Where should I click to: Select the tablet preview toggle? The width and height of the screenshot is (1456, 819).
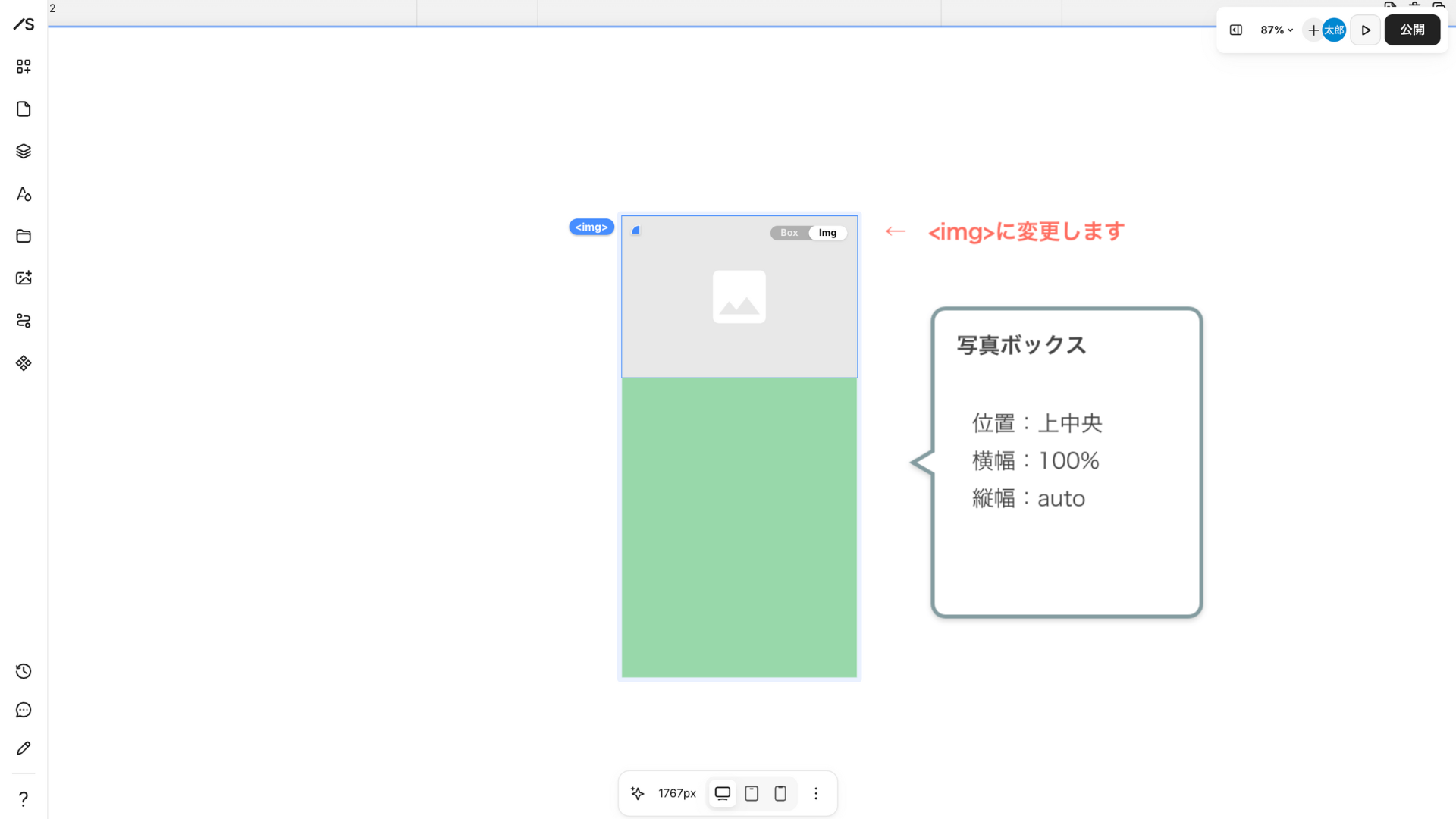click(x=751, y=792)
